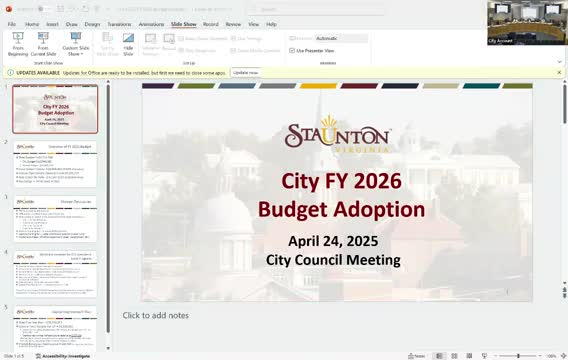
Task: Select slide 5 thumbnail
Action: 55,328
